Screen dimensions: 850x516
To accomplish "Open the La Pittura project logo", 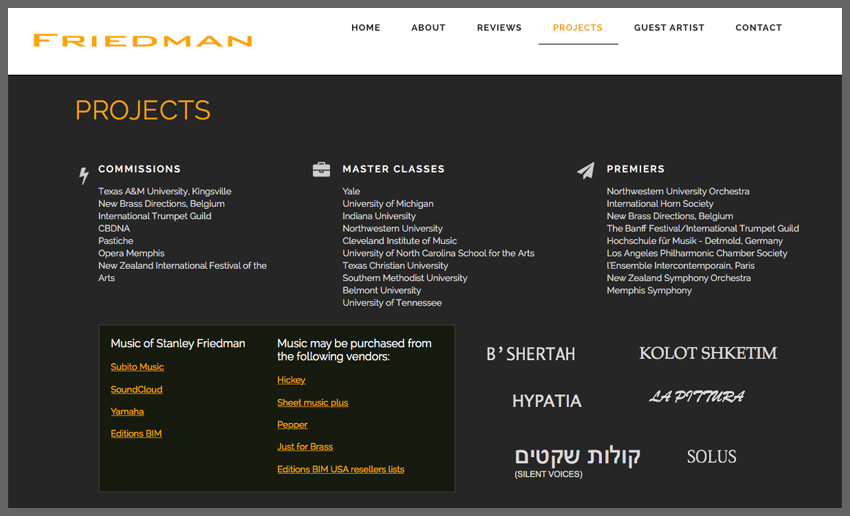I will pyautogui.click(x=696, y=397).
